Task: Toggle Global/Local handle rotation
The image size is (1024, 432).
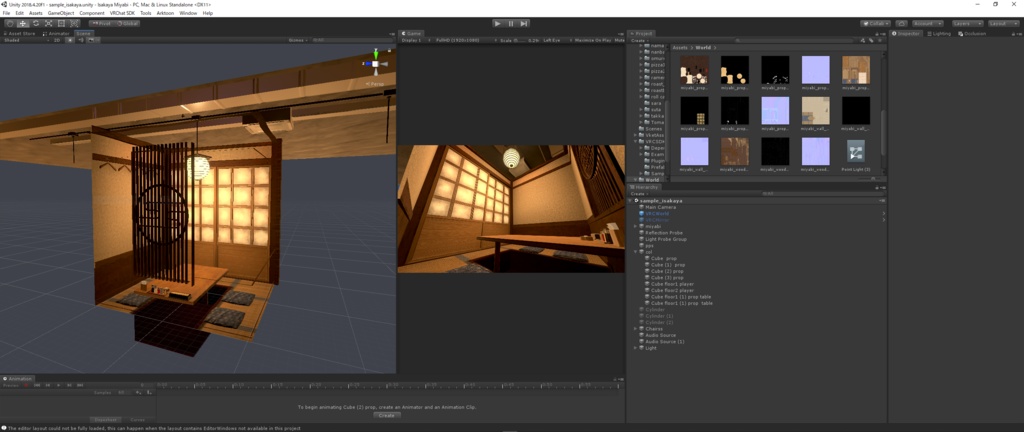Action: (x=128, y=23)
